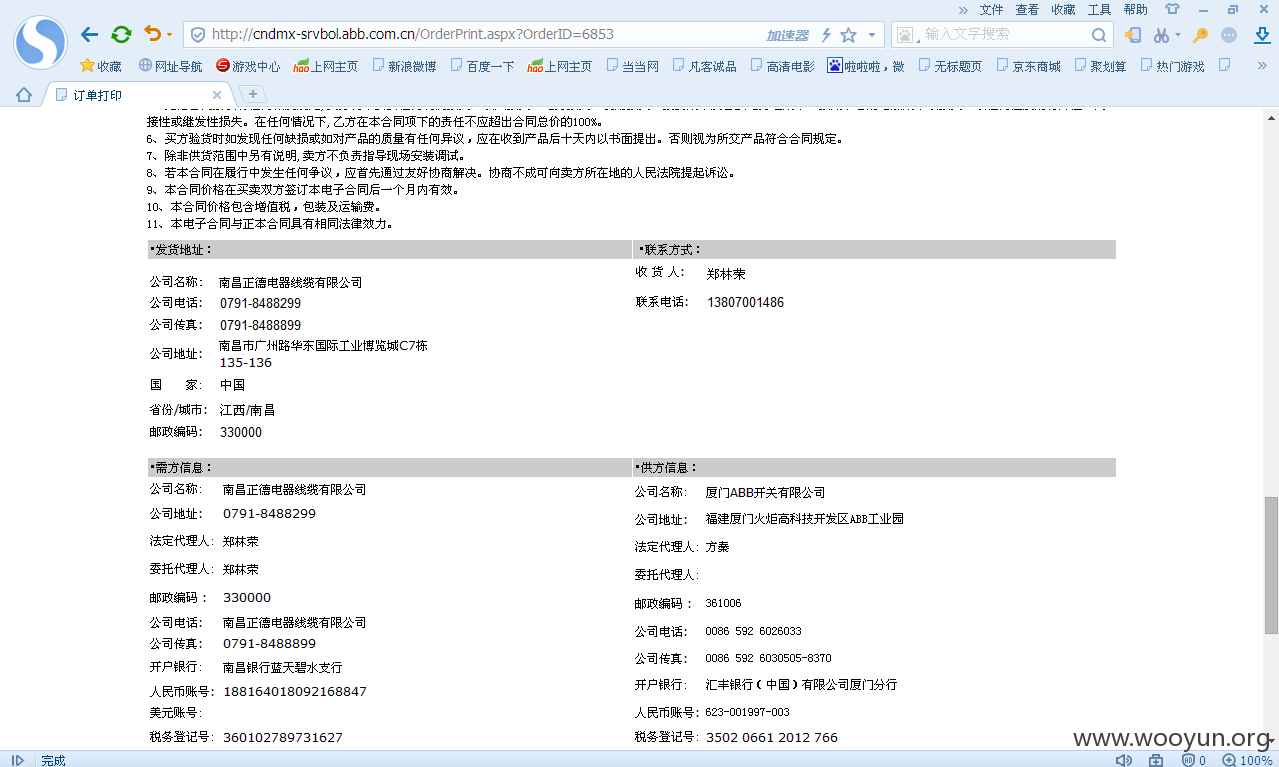
Task: Open the undo history dropdown arrow
Action: (x=169, y=35)
